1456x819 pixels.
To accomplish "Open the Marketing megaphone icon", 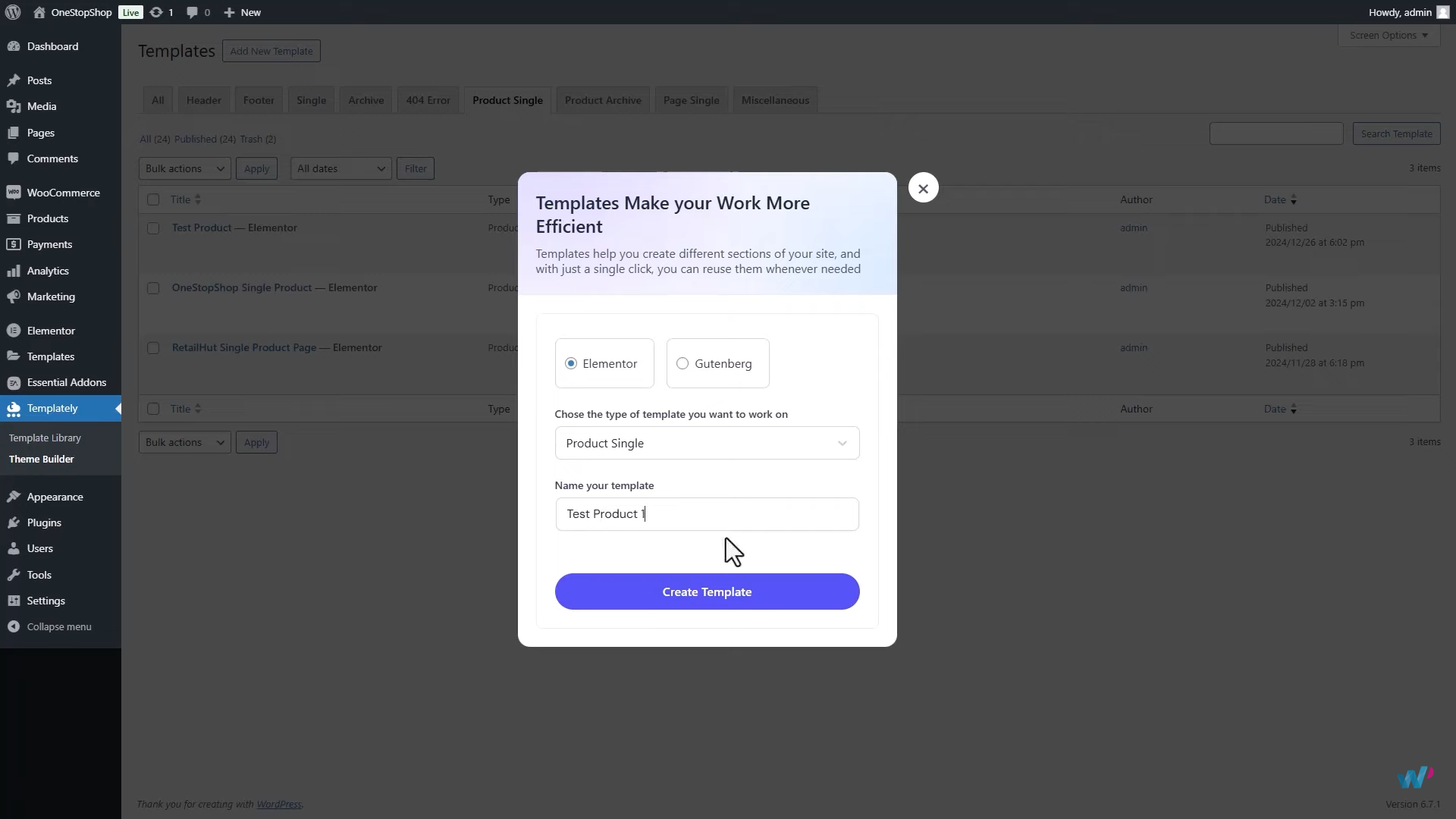I will pyautogui.click(x=14, y=297).
